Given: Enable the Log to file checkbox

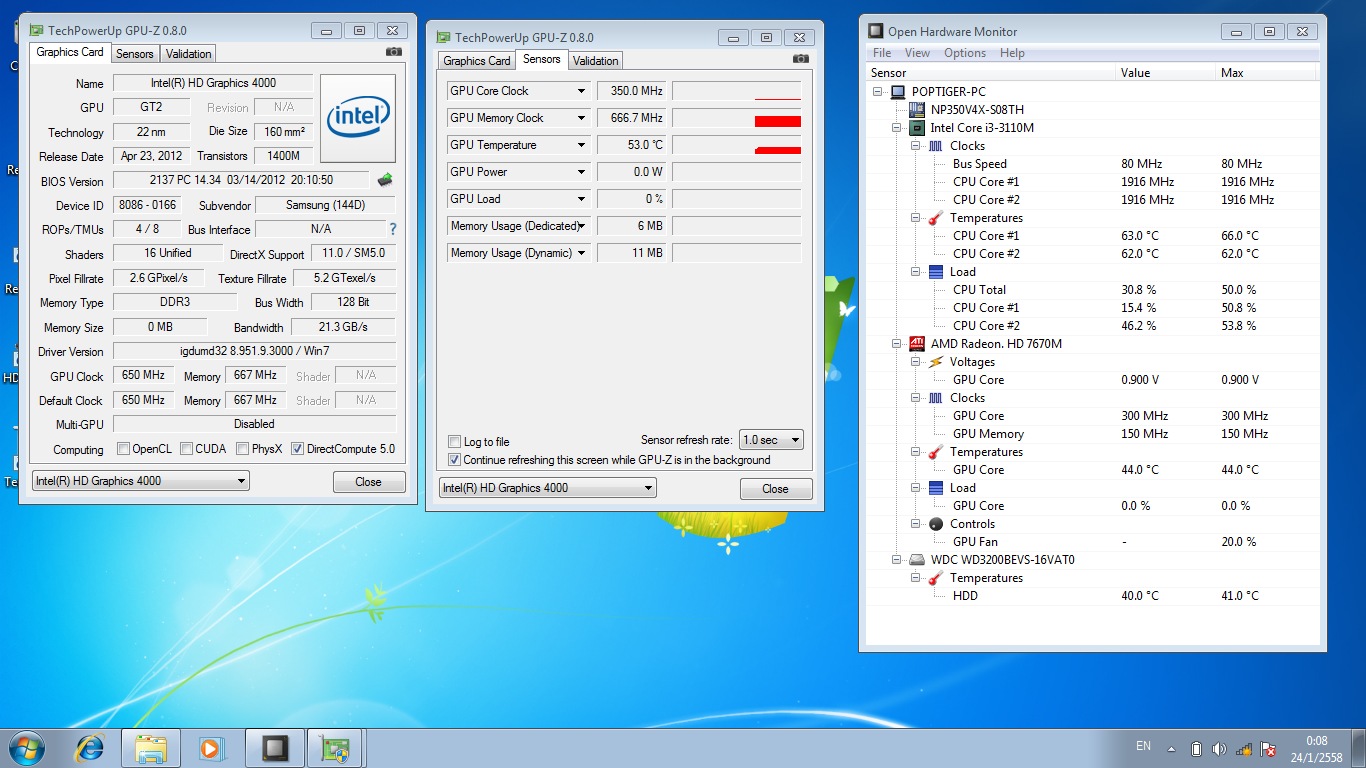Looking at the screenshot, I should (x=455, y=441).
